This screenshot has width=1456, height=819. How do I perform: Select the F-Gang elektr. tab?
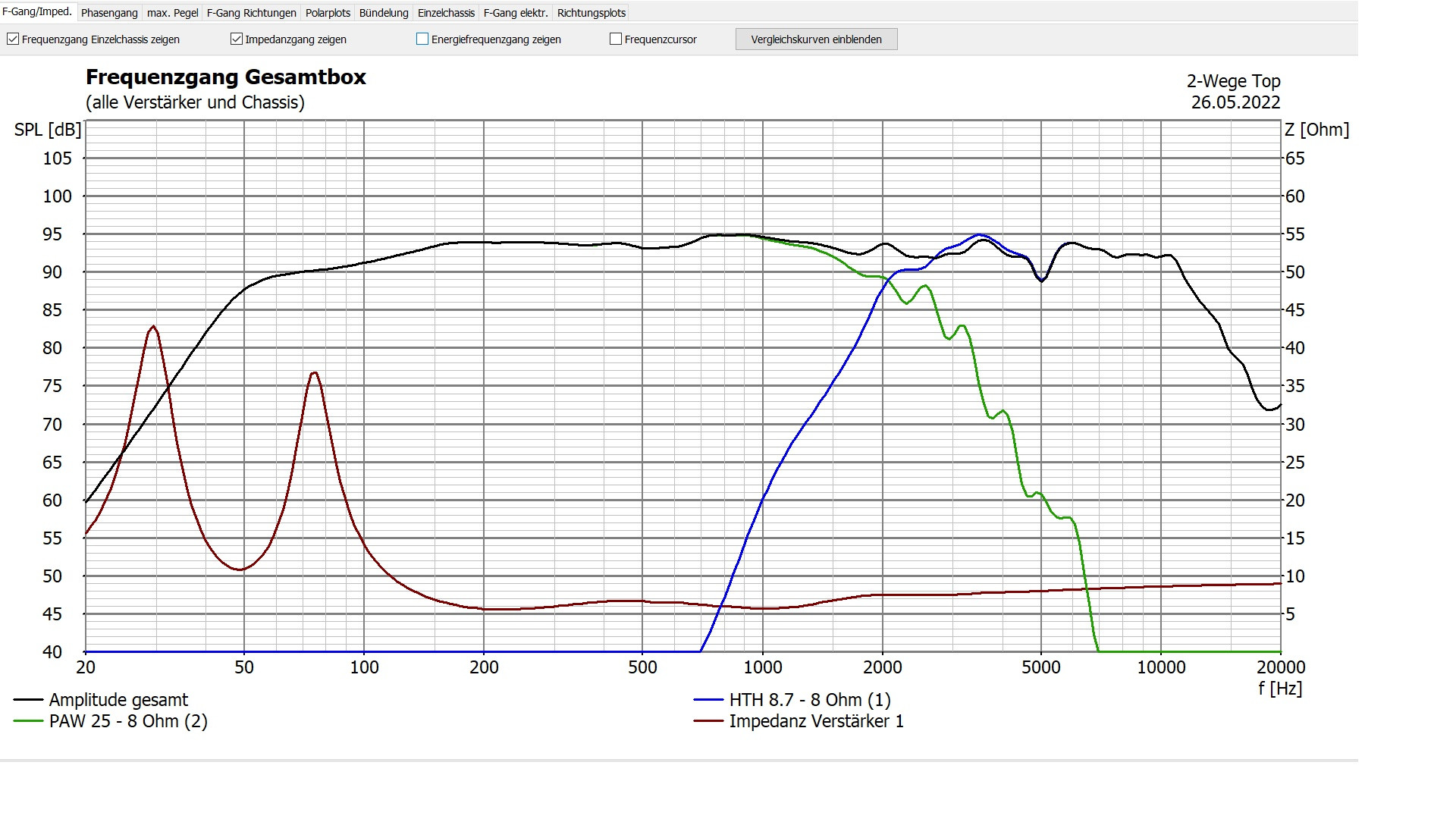click(x=516, y=13)
